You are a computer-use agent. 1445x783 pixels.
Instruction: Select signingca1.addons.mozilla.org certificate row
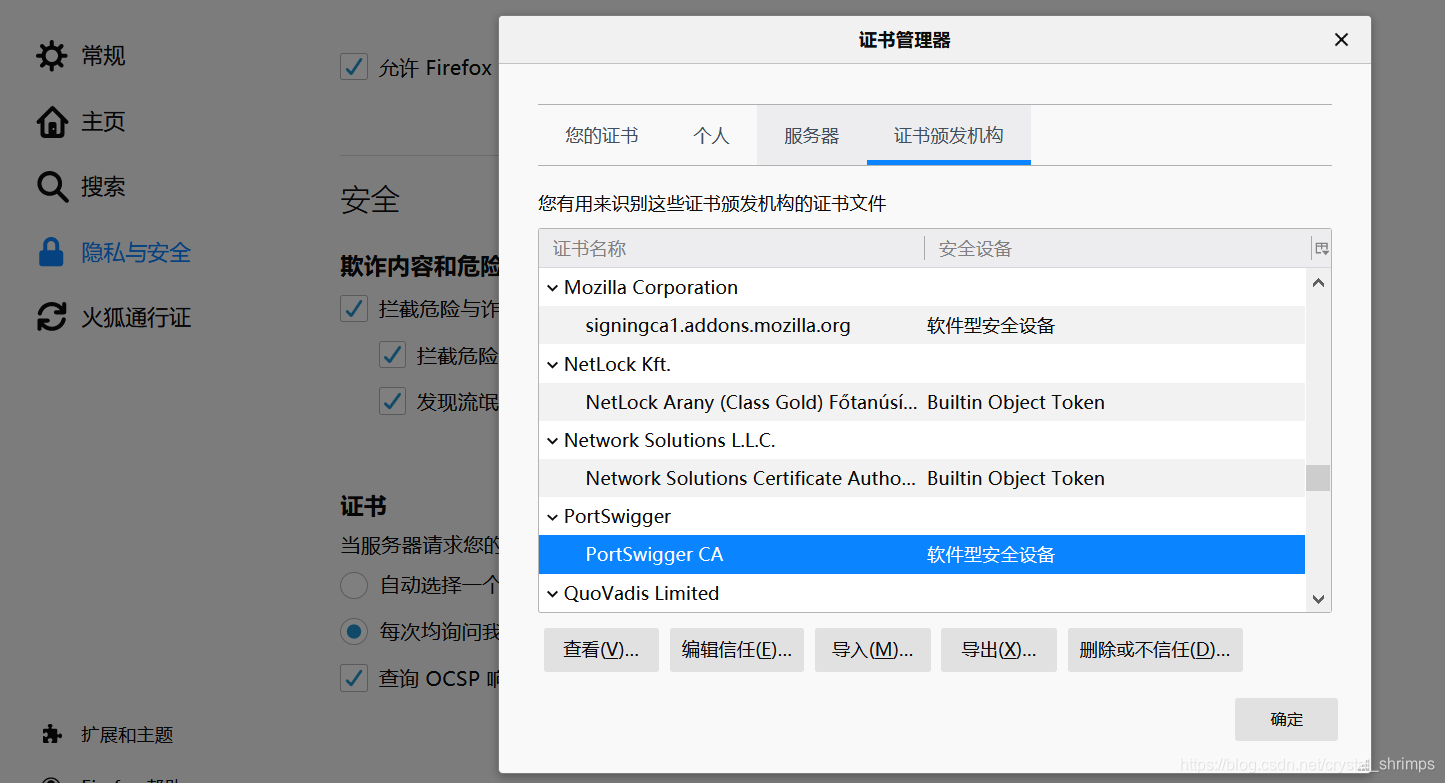click(x=922, y=326)
